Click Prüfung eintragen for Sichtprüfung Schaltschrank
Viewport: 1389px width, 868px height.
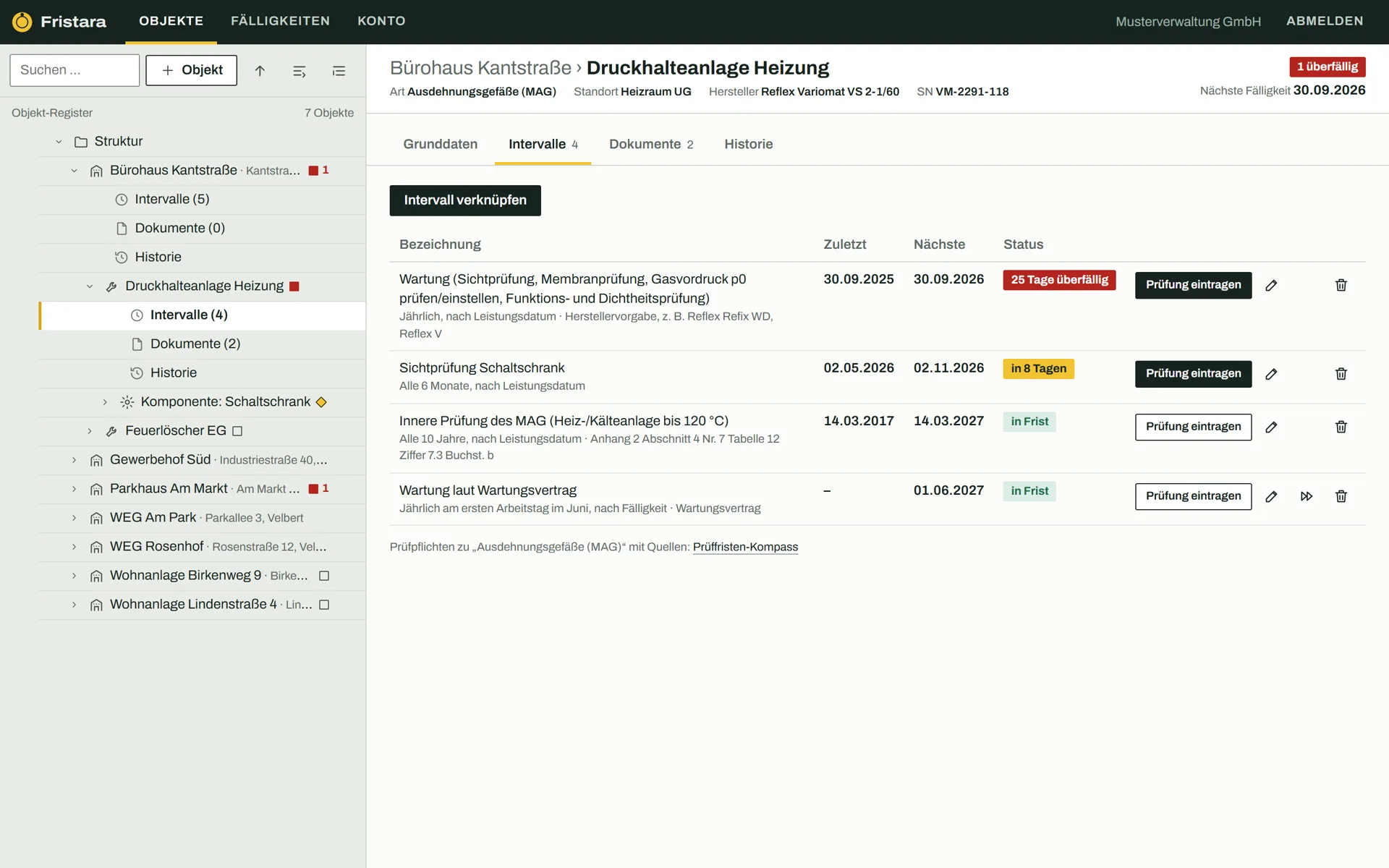pyautogui.click(x=1193, y=374)
